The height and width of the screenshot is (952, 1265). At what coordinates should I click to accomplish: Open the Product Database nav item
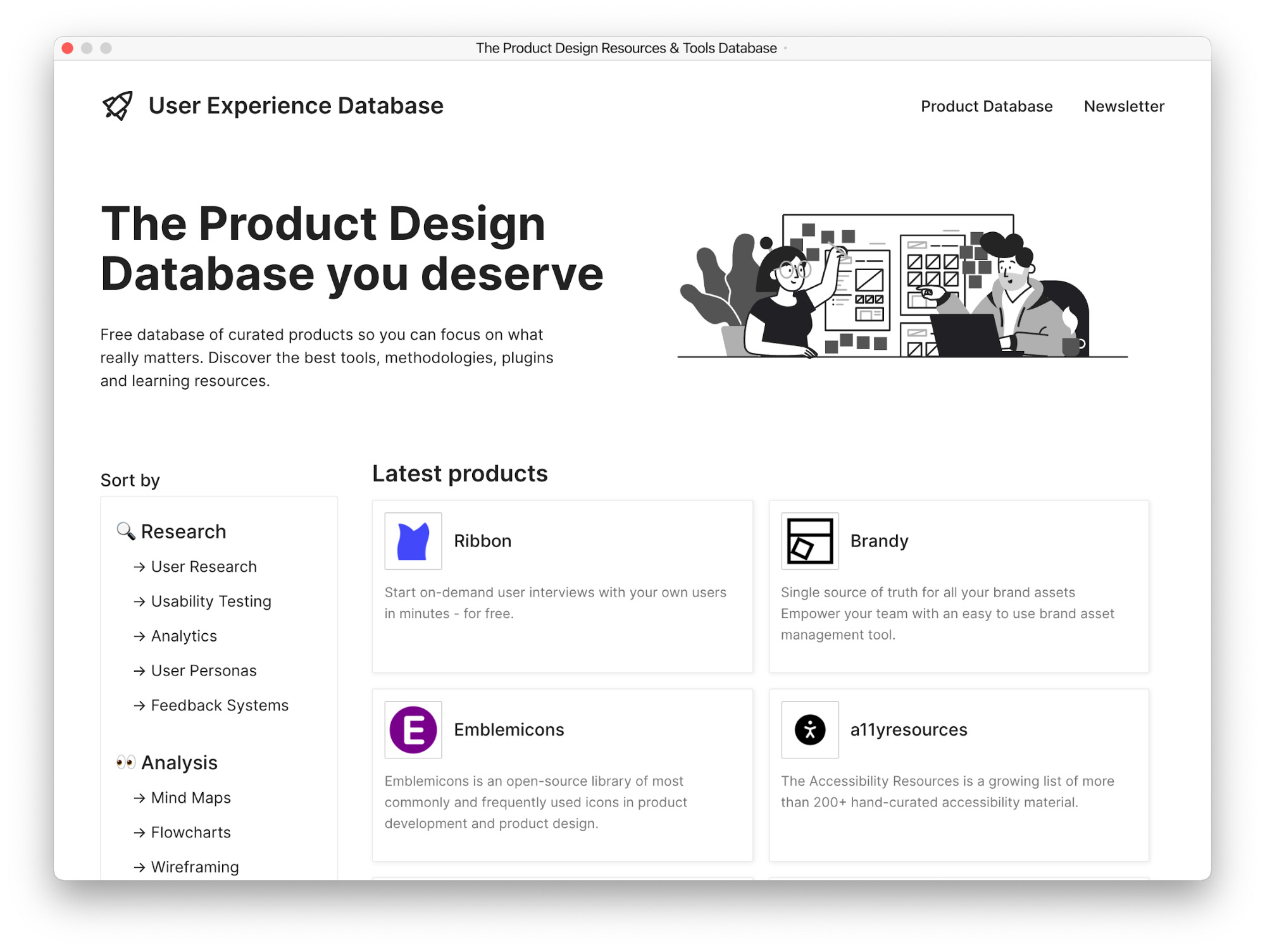(987, 106)
